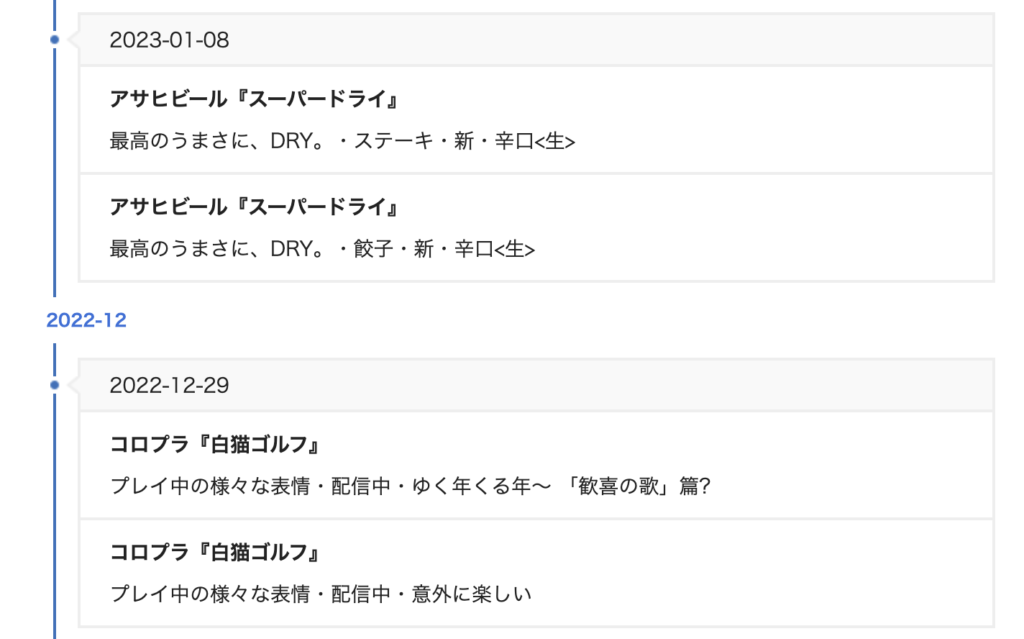Select the 餃子 Super Dry entry card

coord(536,227)
